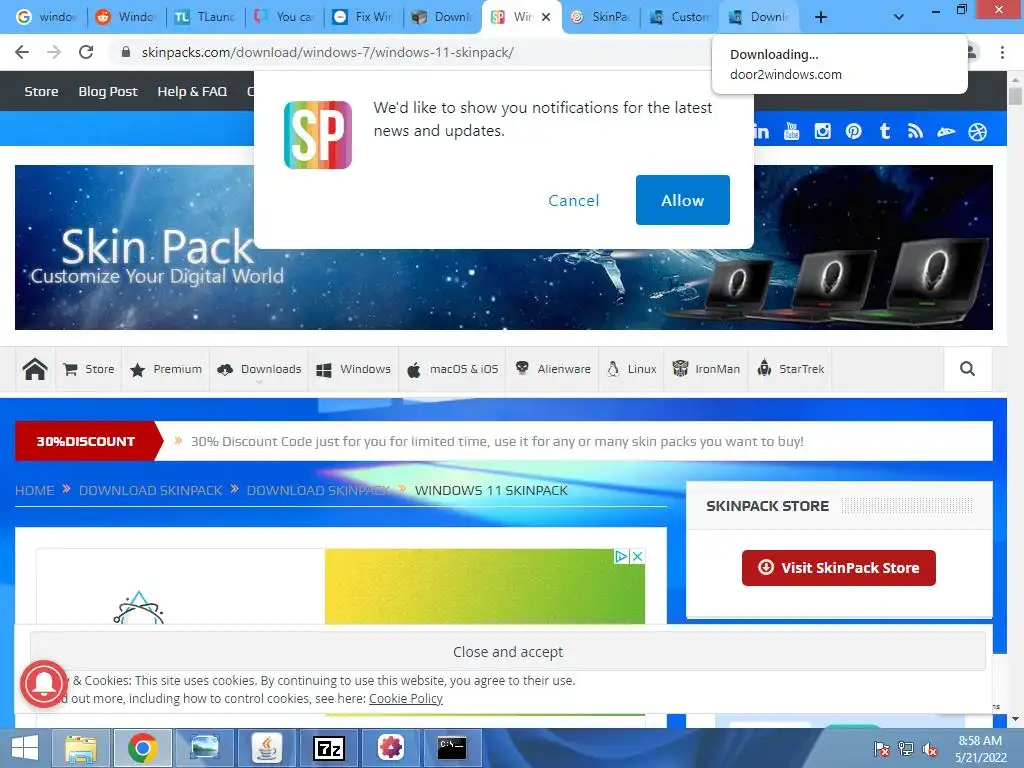Image resolution: width=1024 pixels, height=768 pixels.
Task: Open the Windows navigation item
Action: coord(353,369)
